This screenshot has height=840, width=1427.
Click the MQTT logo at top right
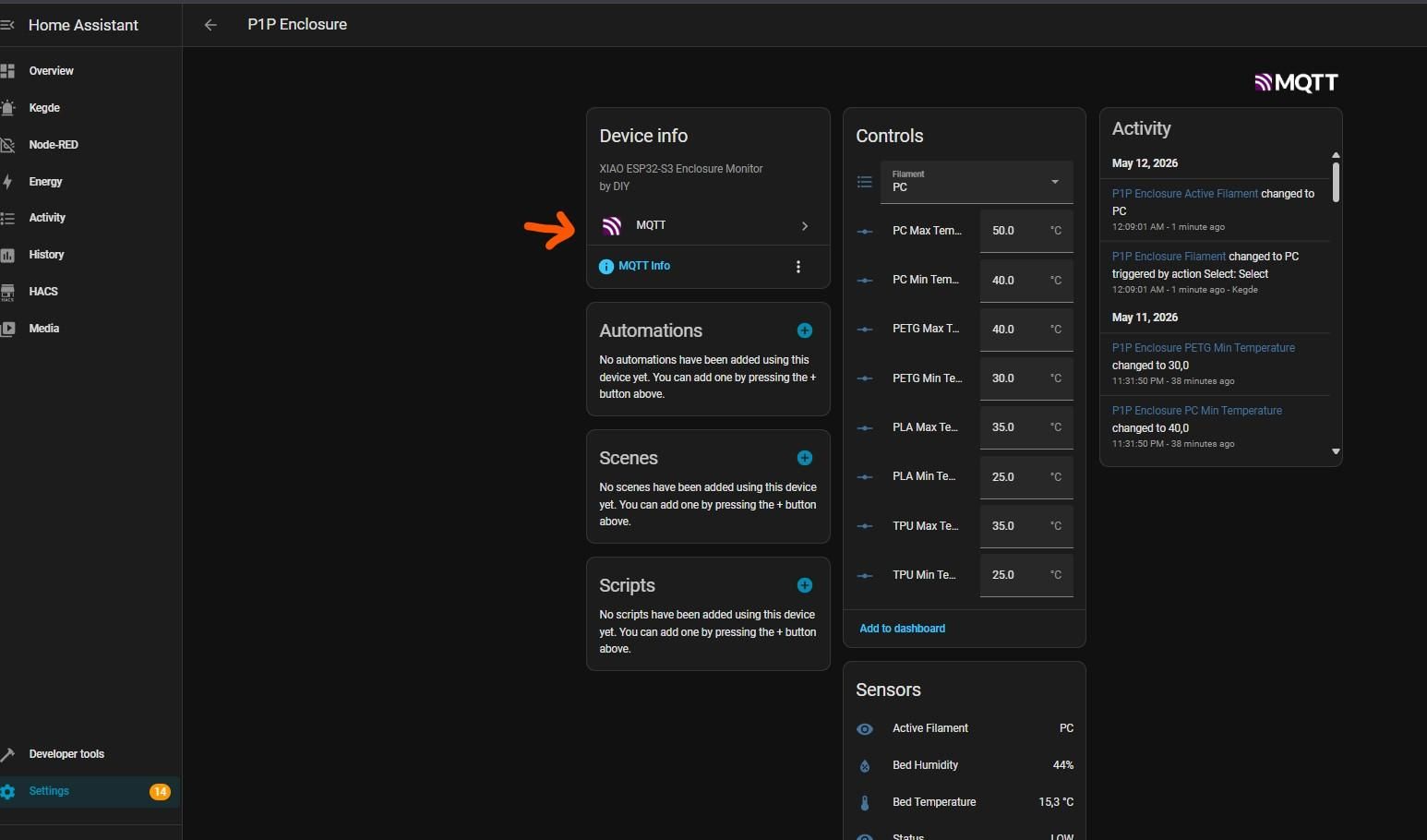point(1296,83)
